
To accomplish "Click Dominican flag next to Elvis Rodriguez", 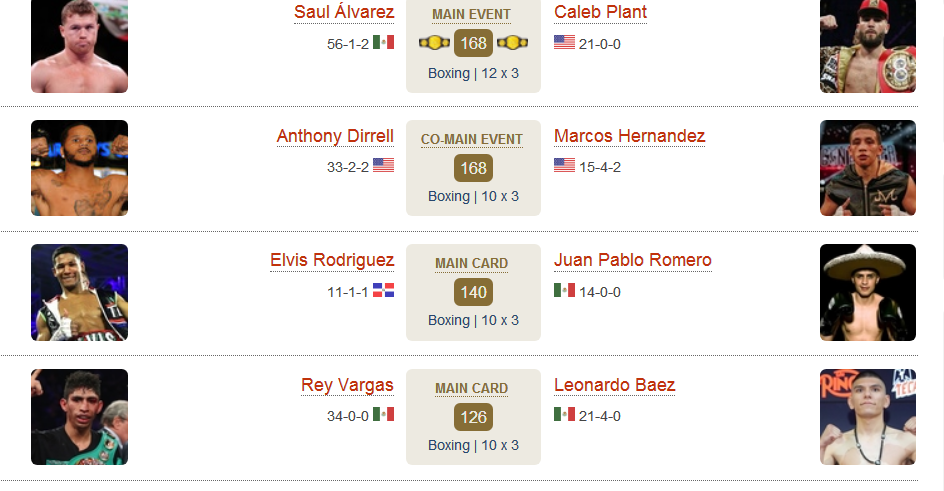I will (384, 291).
